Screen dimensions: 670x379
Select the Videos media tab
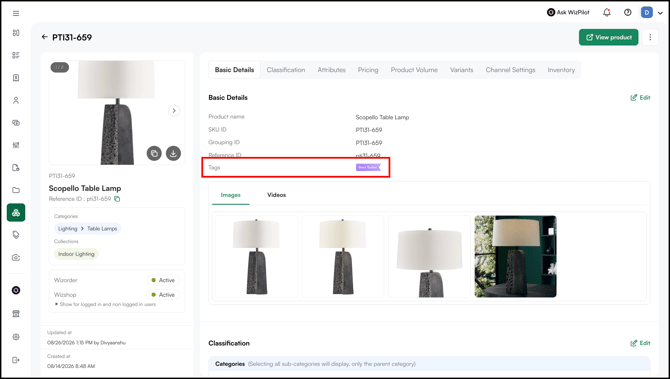coord(276,195)
